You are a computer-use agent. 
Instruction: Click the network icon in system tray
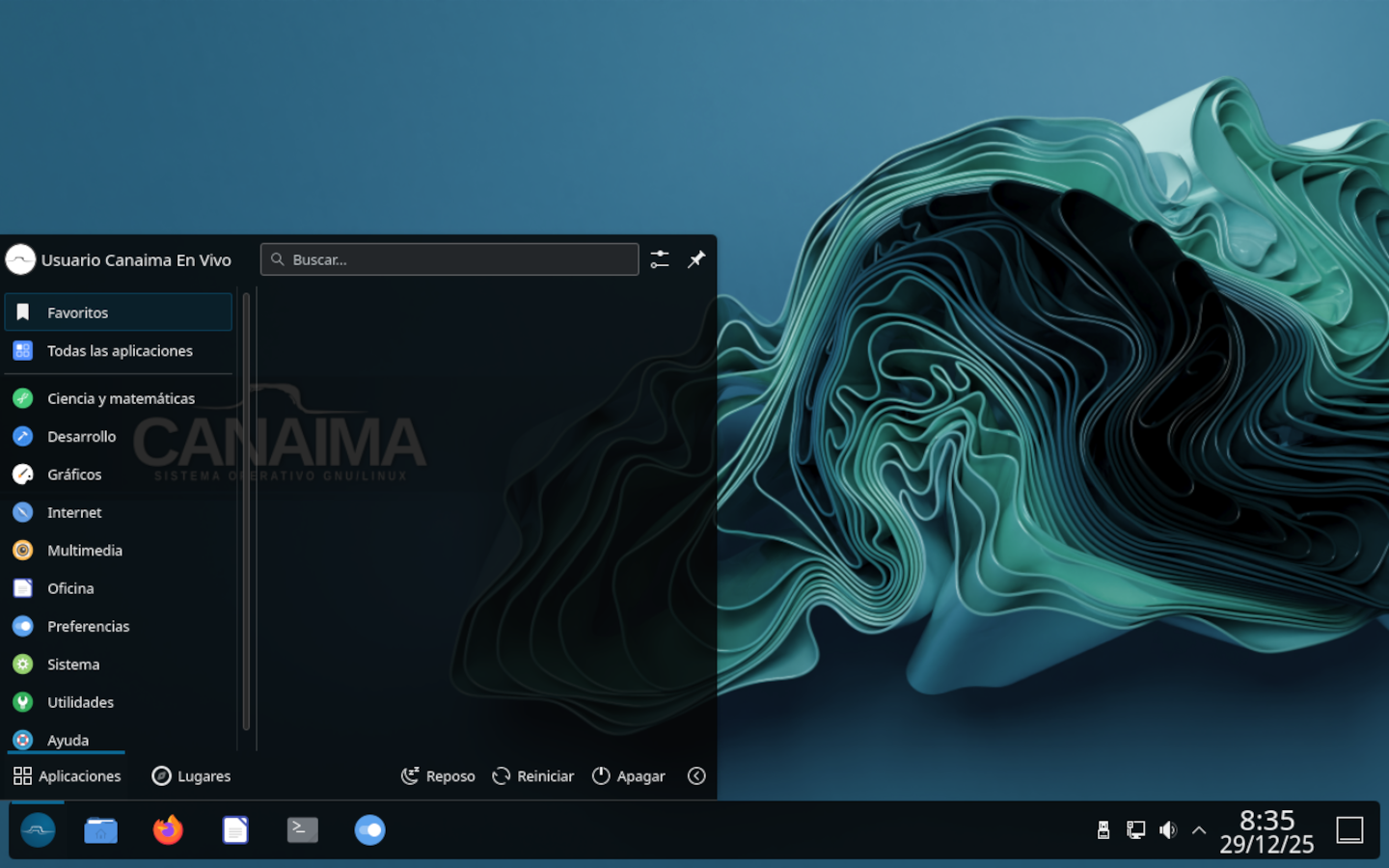pos(1135,829)
